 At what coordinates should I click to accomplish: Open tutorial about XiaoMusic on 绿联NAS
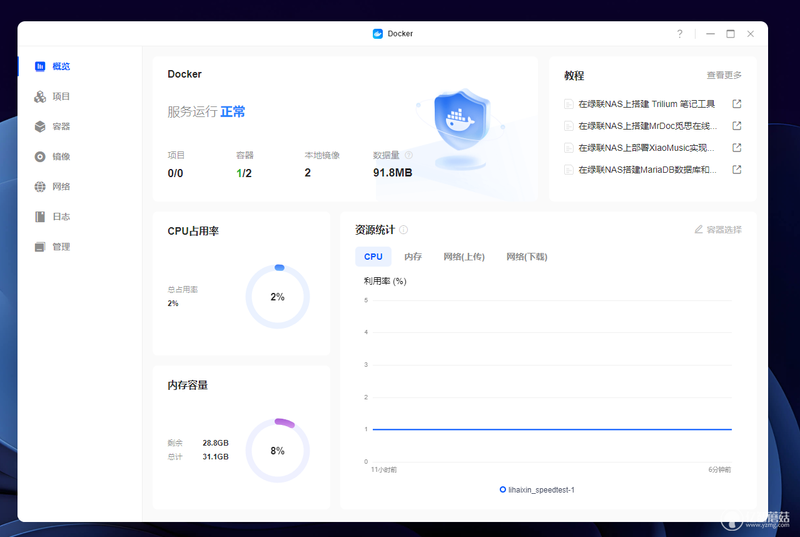click(646, 148)
